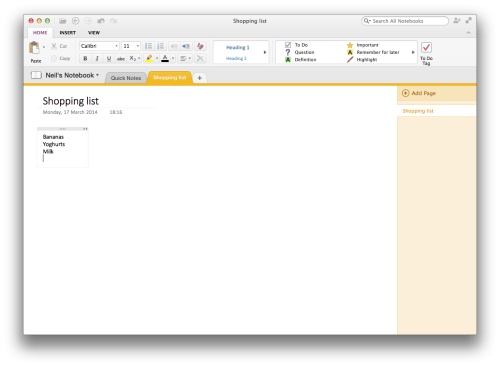
Task: Clear formatting with the eraser icon
Action: click(x=200, y=46)
